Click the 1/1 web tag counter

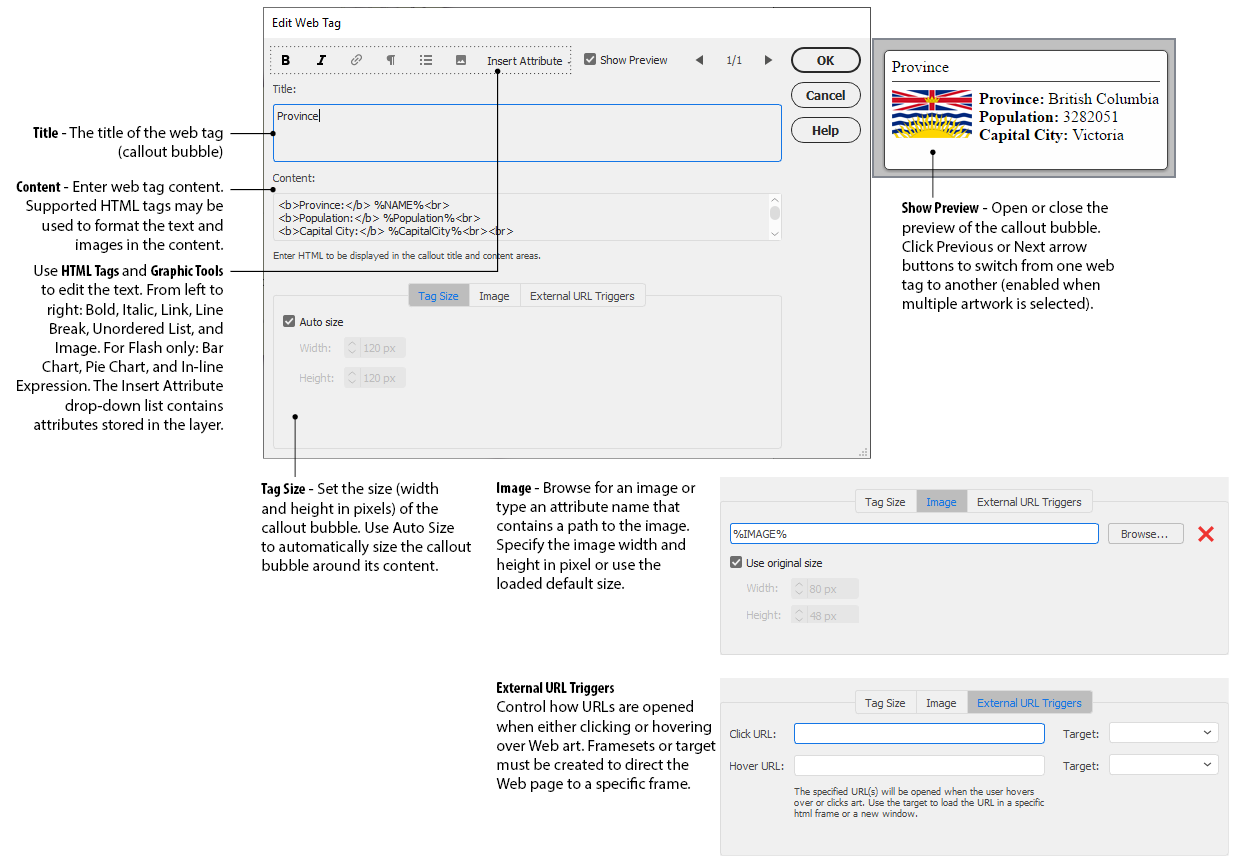click(734, 61)
